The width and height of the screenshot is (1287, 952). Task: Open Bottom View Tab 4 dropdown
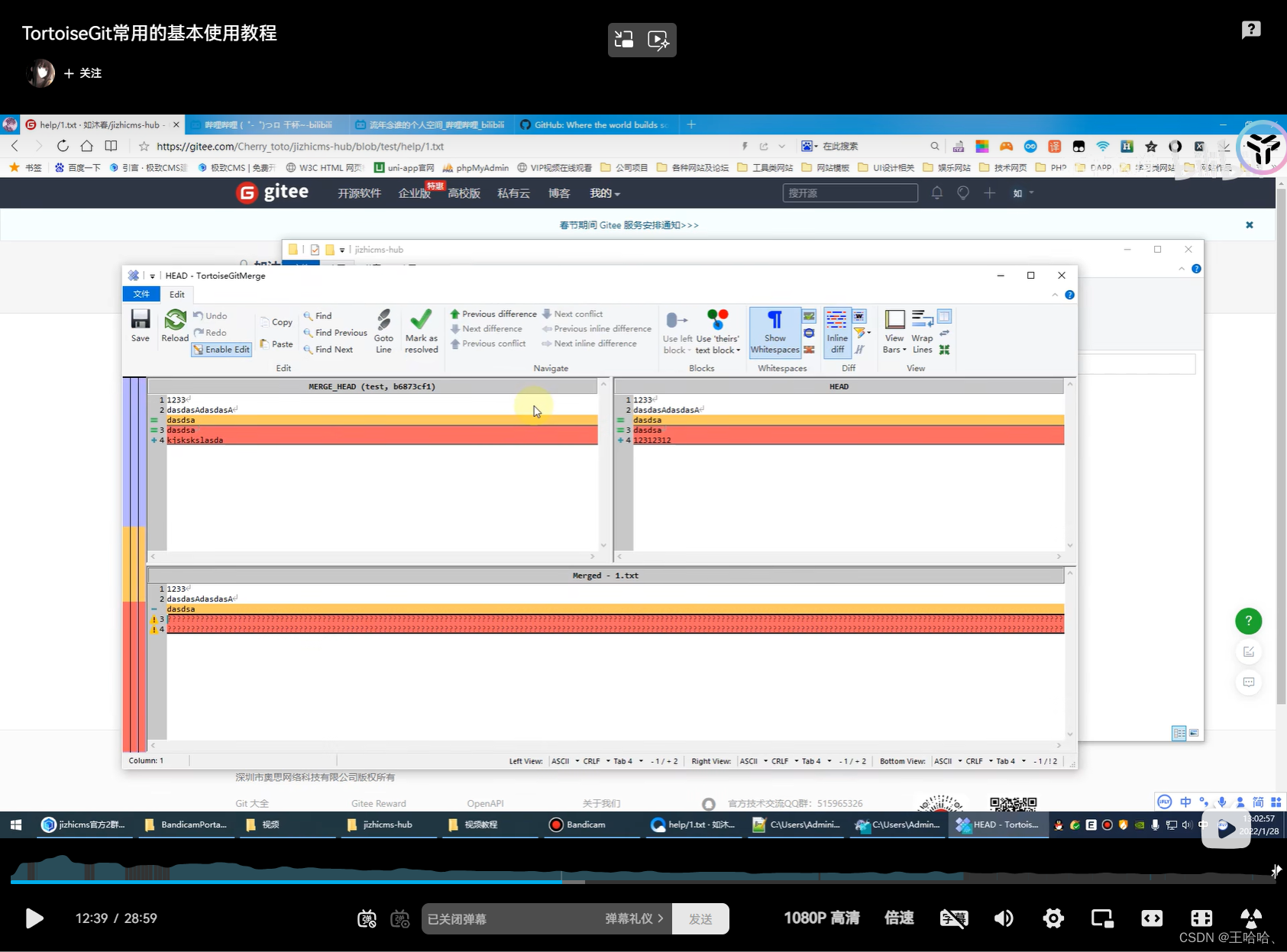1011,761
